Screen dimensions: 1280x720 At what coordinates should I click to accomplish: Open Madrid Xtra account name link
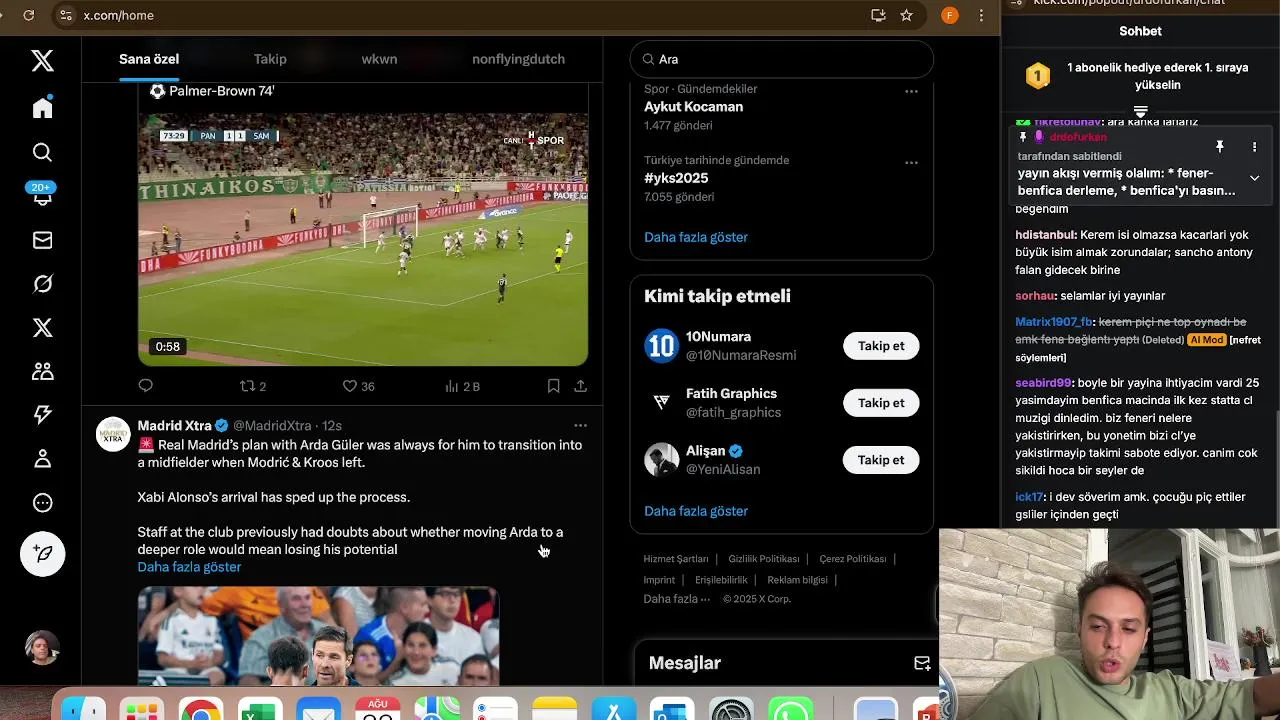click(x=174, y=426)
